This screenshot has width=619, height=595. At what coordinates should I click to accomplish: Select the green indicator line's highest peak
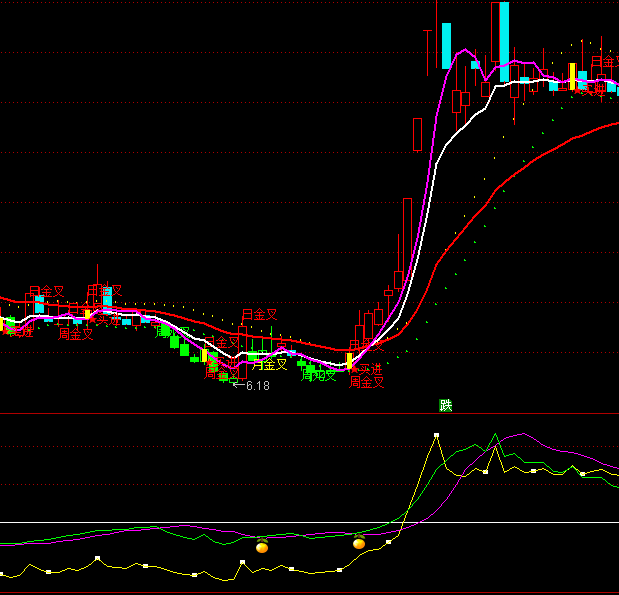click(x=495, y=435)
